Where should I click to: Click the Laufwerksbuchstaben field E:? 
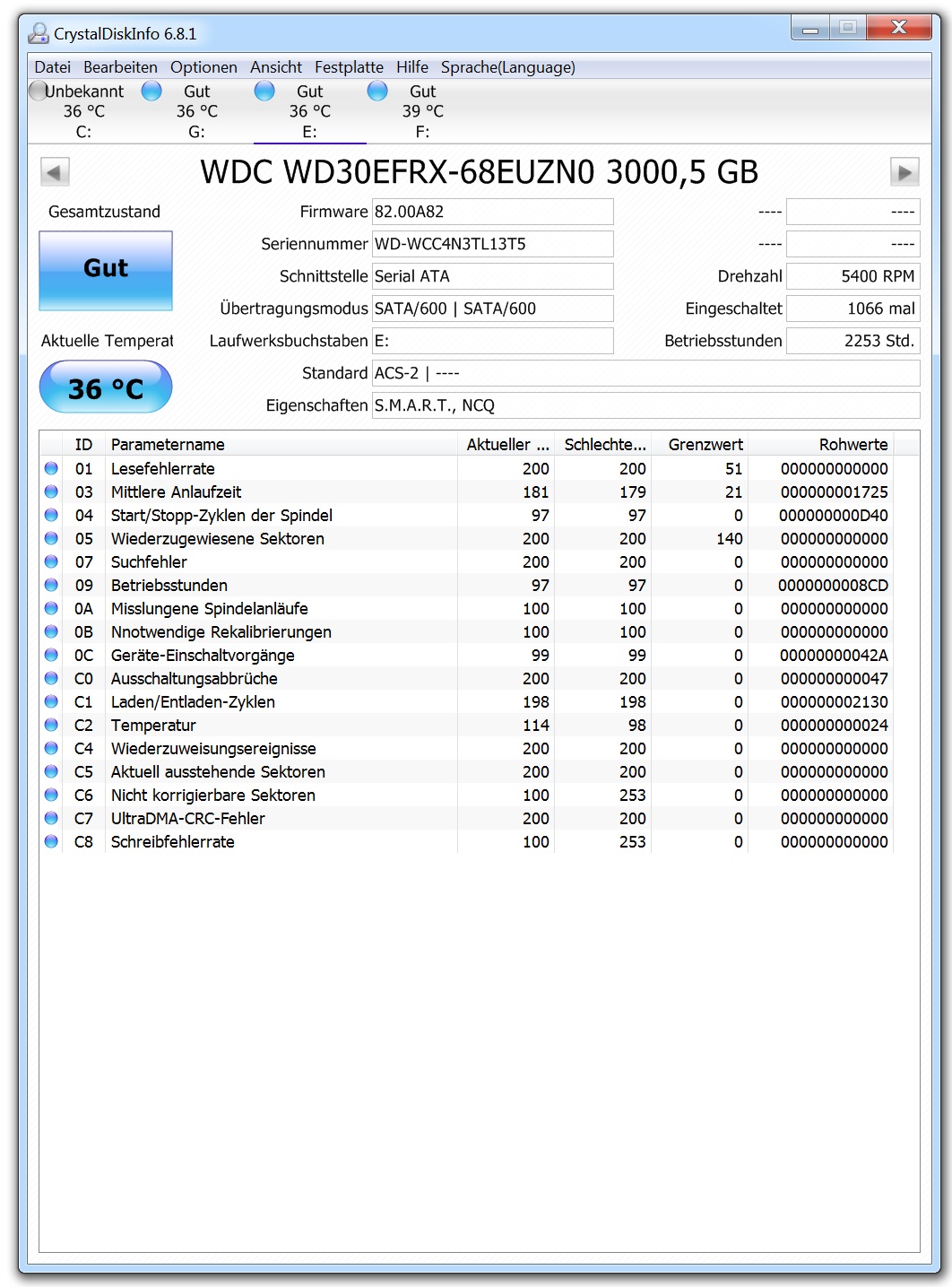pos(493,341)
